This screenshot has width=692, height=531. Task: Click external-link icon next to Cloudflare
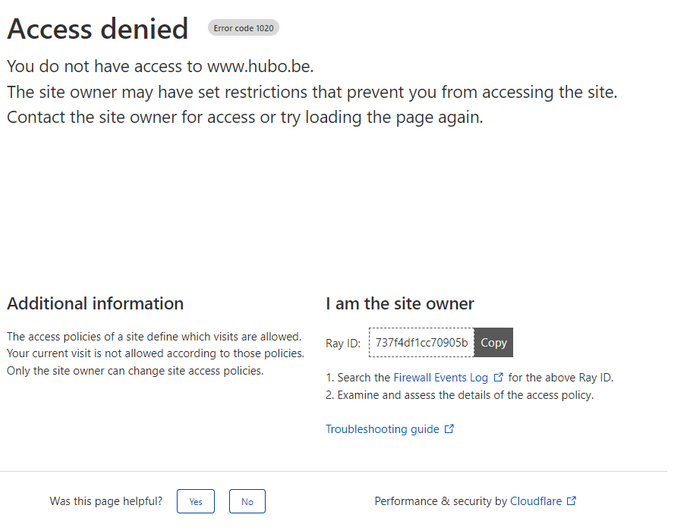tap(571, 501)
